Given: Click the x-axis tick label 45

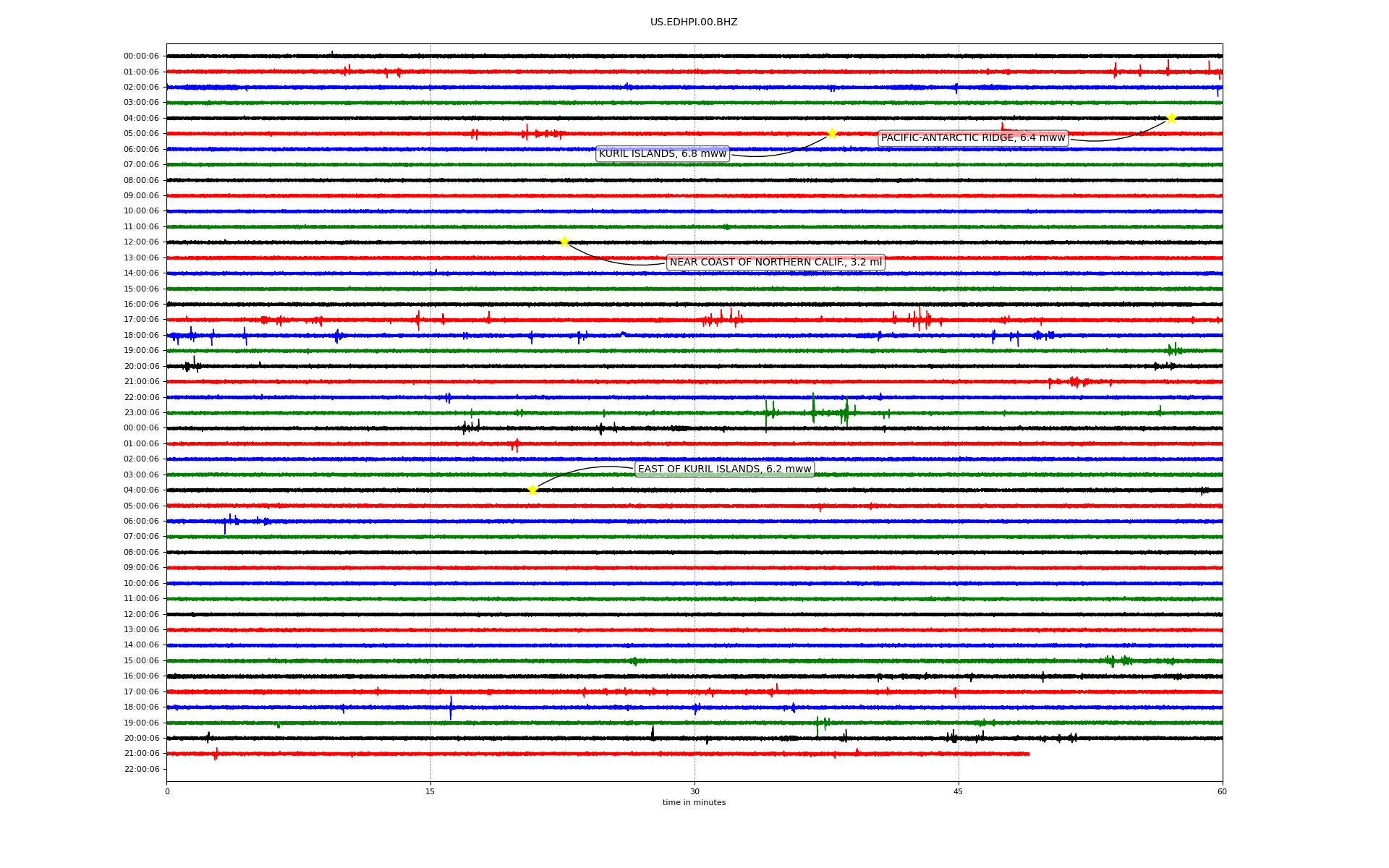Looking at the screenshot, I should (x=959, y=791).
